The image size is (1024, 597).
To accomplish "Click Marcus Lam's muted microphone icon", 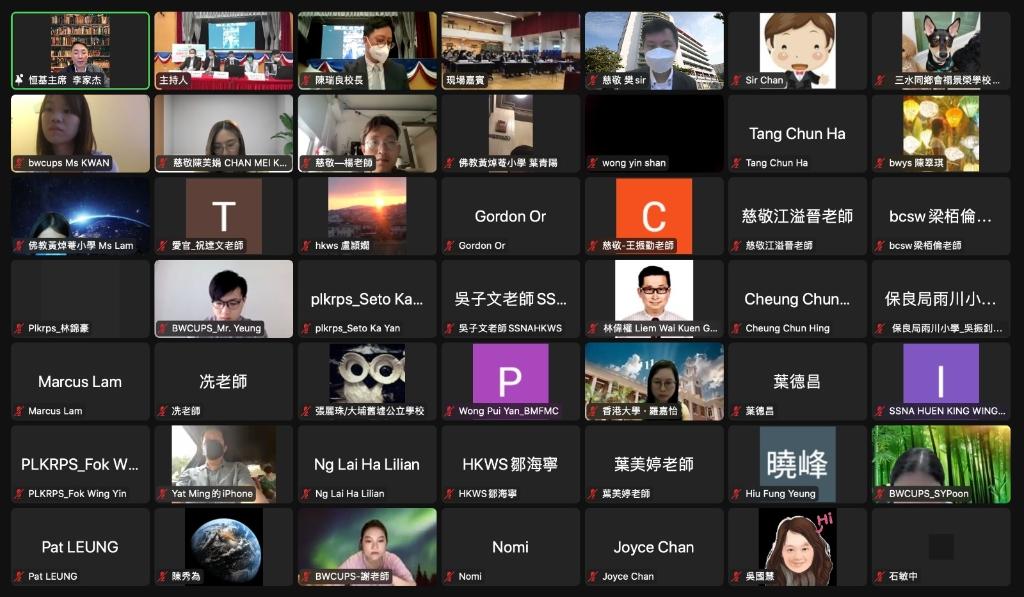I will [x=19, y=411].
